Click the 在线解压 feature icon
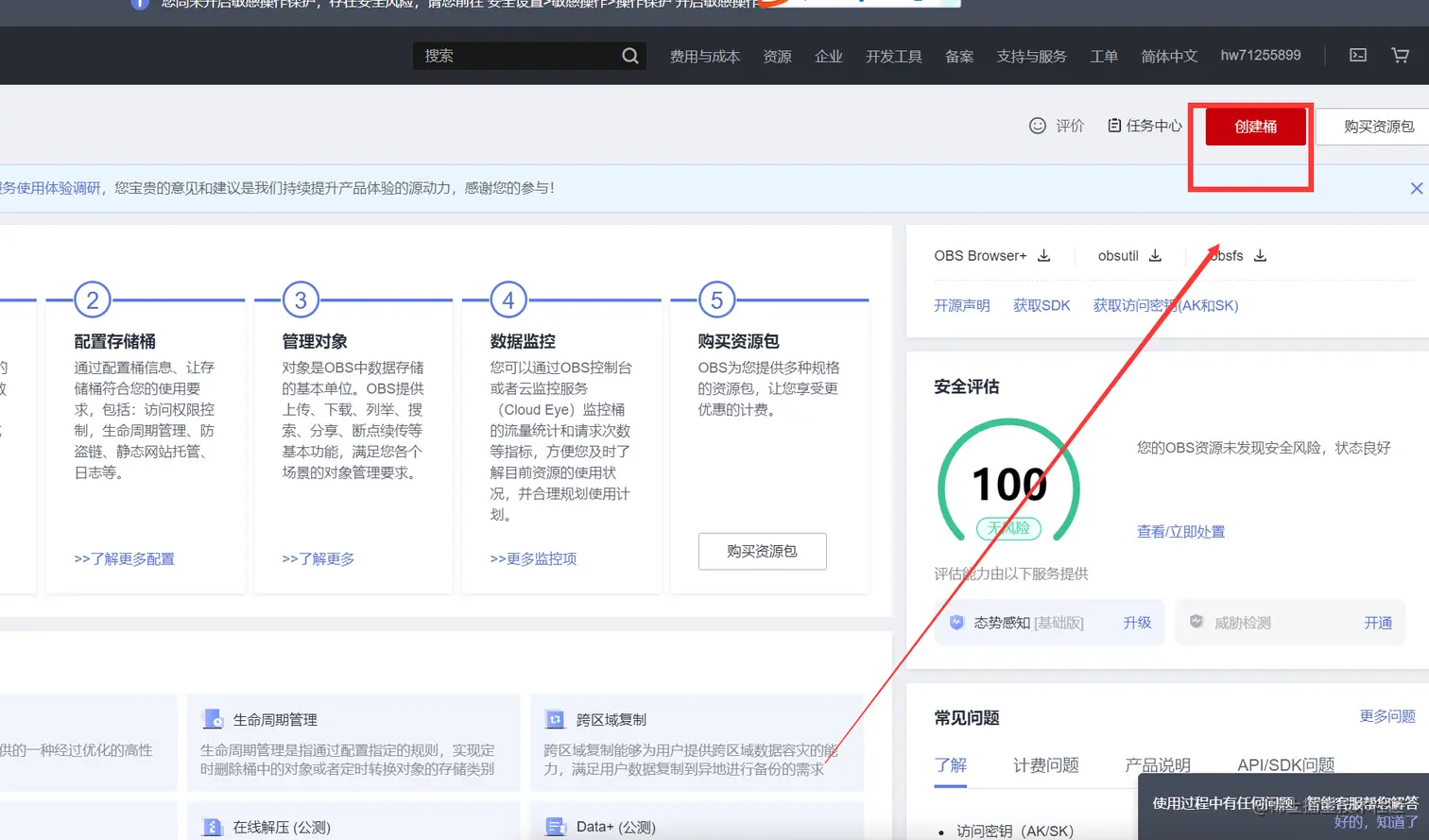Viewport: 1429px width, 840px height. point(213,827)
